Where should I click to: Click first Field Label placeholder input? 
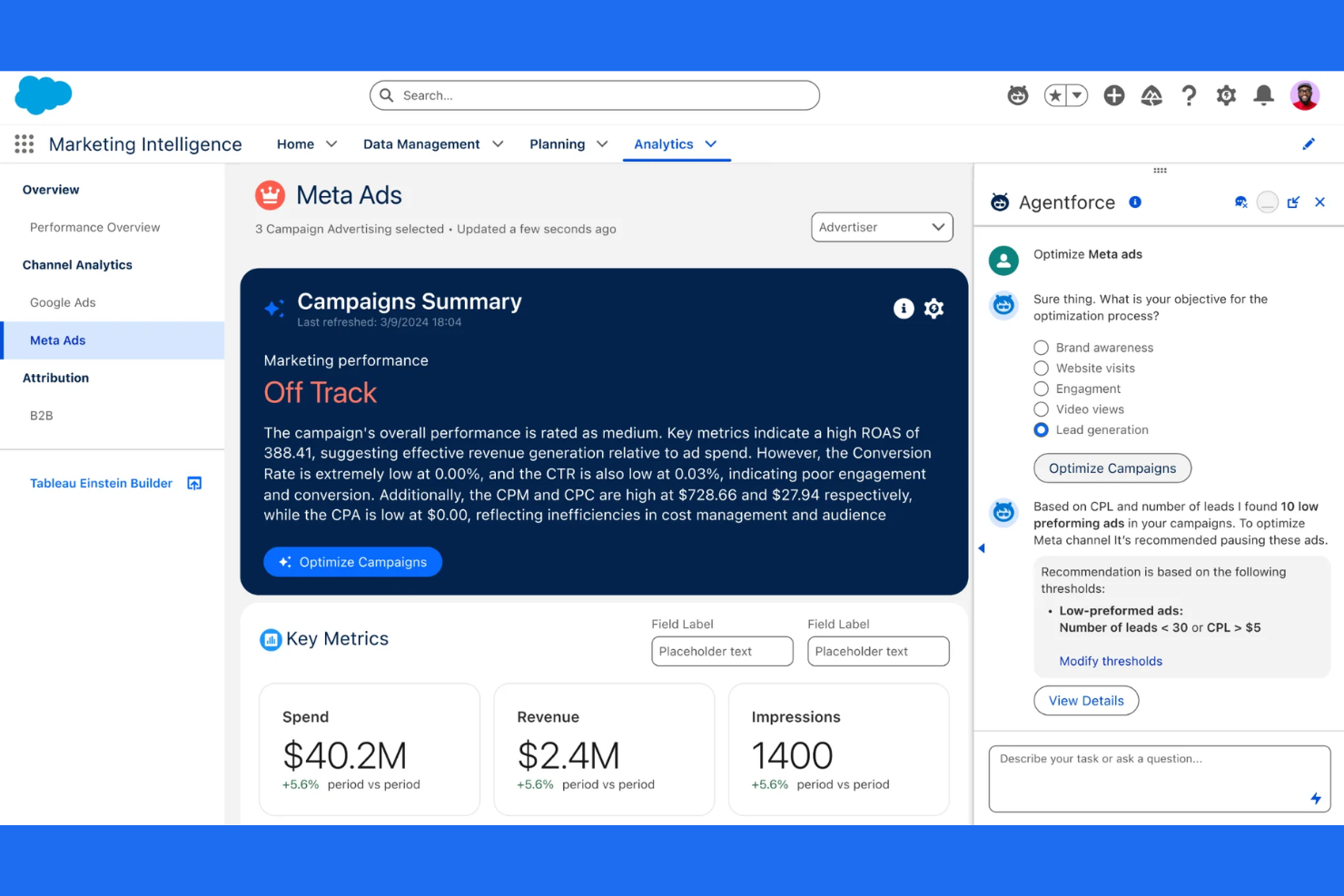click(722, 651)
